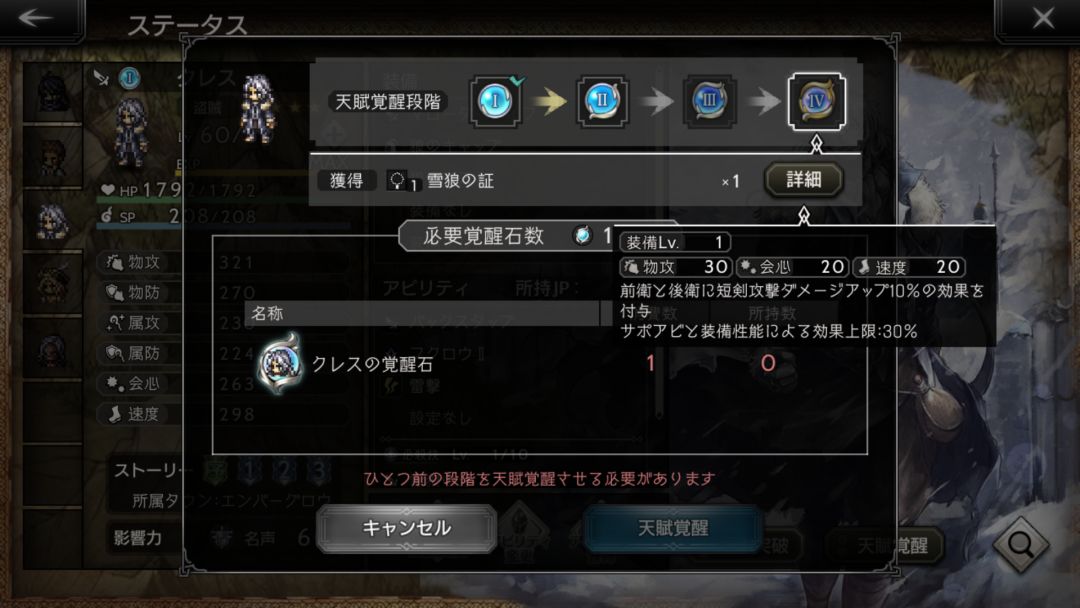Tap the magnifying glass zoom icon

(1021, 545)
